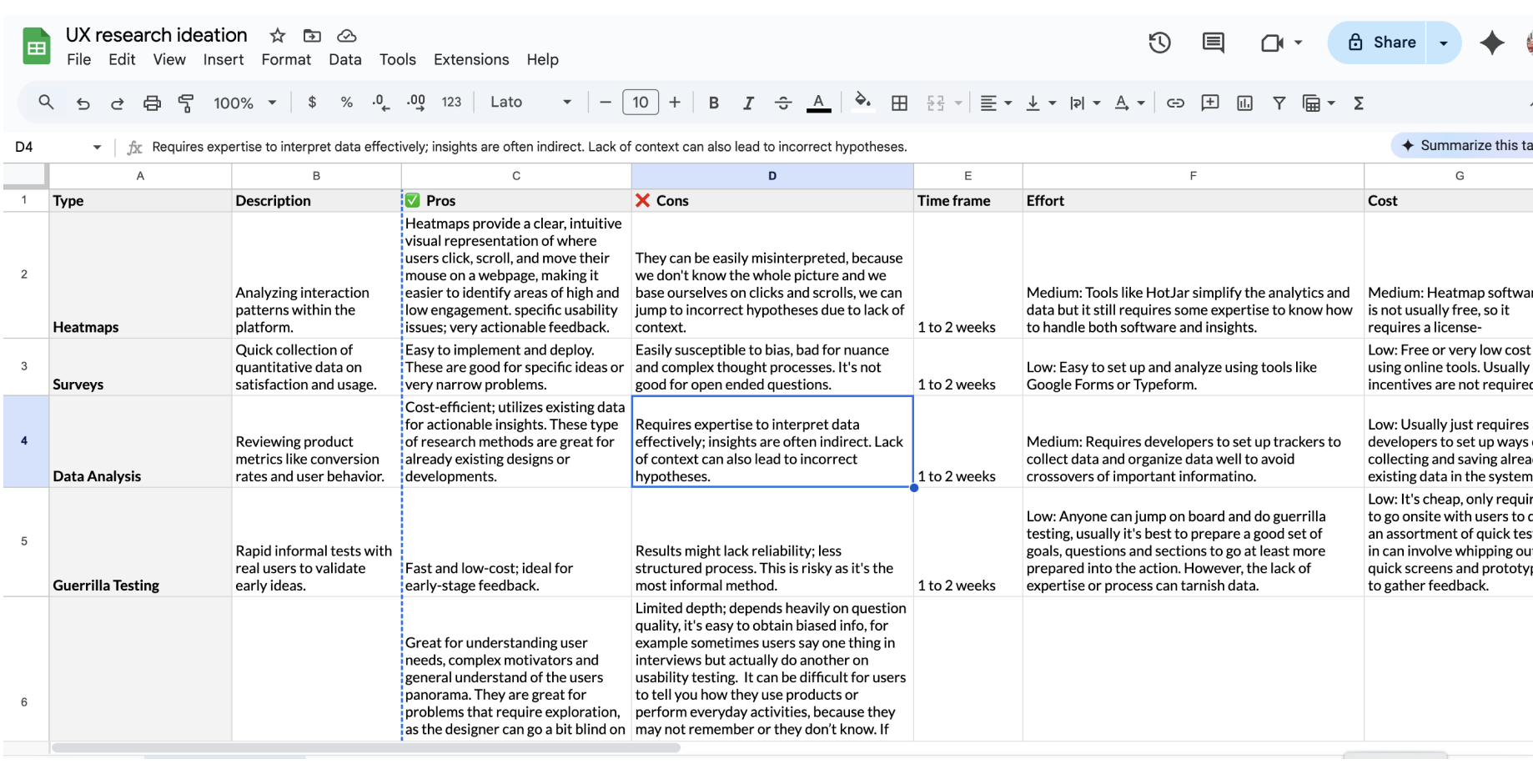Open the name box dropdown arrow

(x=97, y=147)
